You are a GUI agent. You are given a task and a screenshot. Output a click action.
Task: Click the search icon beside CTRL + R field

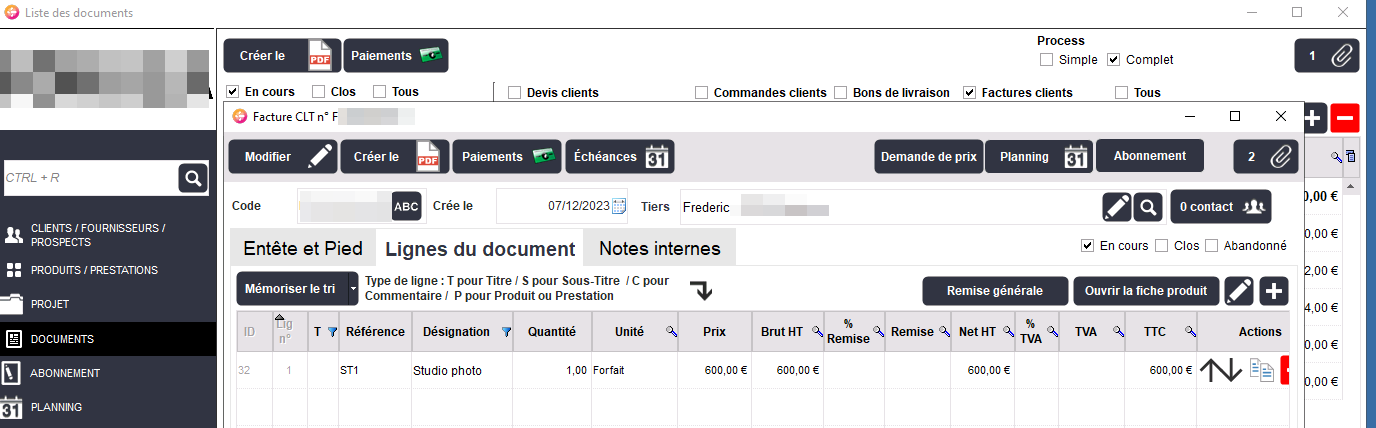point(192,178)
